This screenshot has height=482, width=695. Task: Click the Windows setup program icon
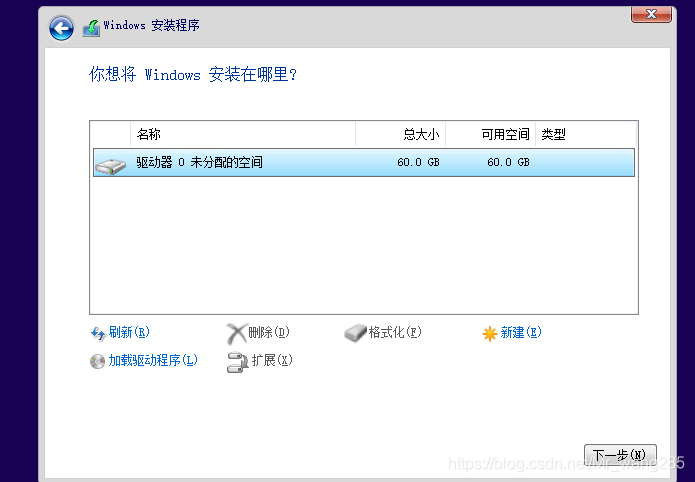[91, 28]
